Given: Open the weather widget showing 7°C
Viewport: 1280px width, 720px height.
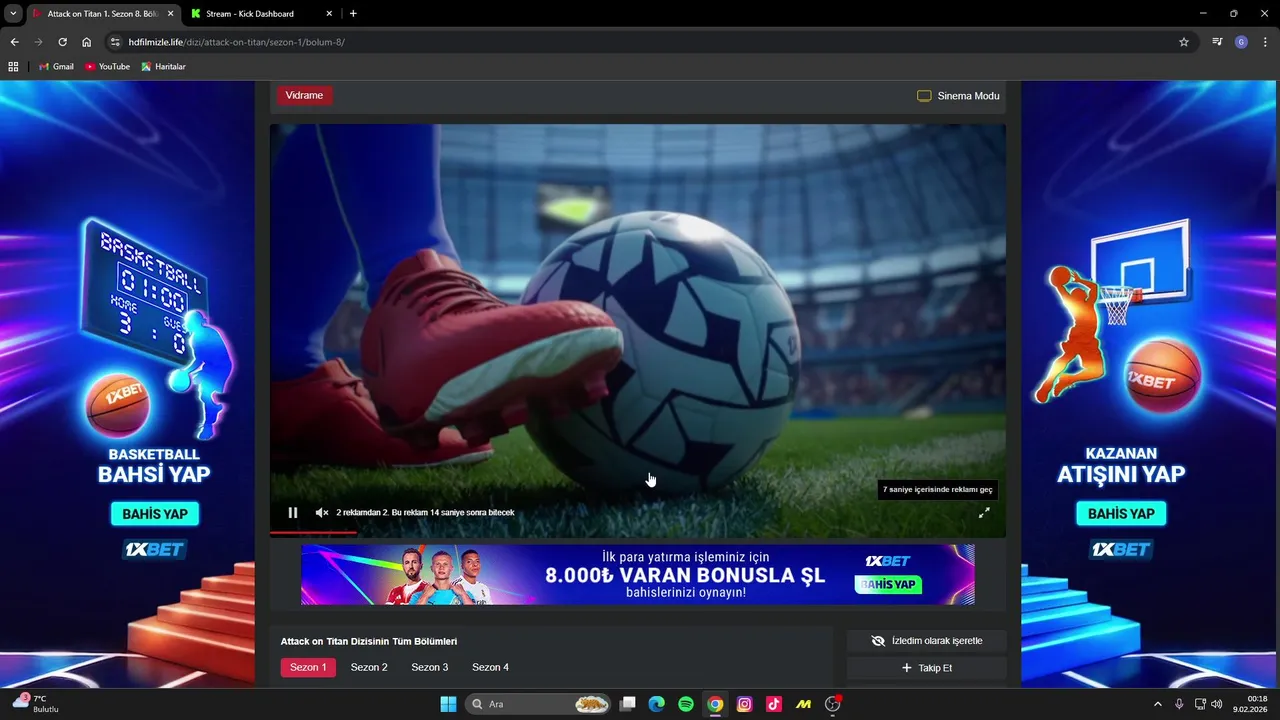Looking at the screenshot, I should click(35, 703).
